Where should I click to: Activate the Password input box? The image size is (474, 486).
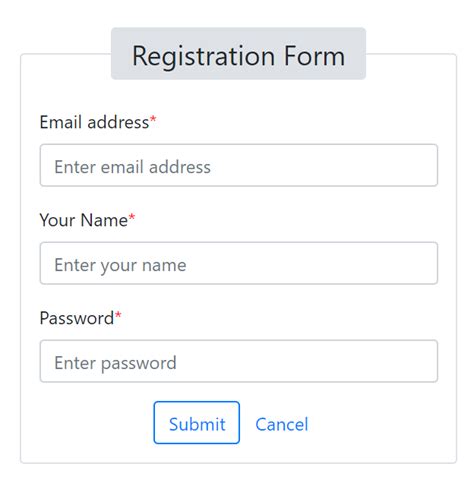coord(239,361)
